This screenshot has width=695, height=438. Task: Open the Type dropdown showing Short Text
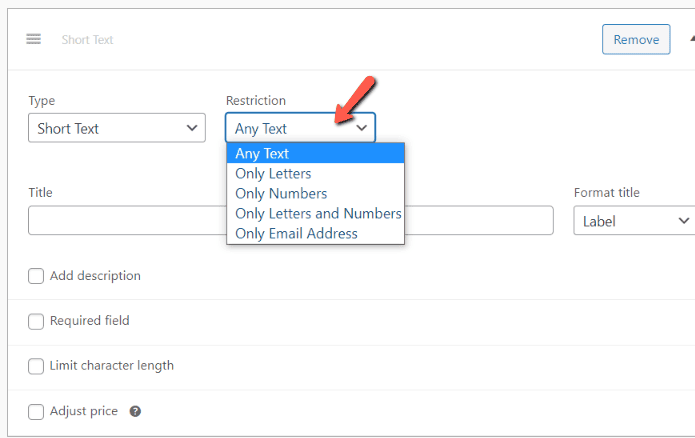117,128
